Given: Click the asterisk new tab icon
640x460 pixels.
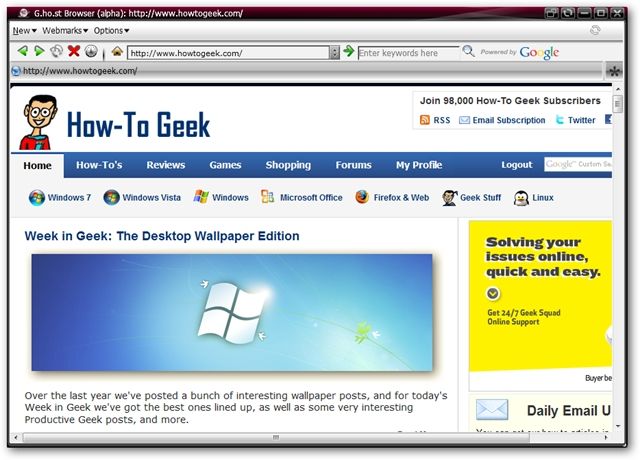Looking at the screenshot, I should pos(614,71).
